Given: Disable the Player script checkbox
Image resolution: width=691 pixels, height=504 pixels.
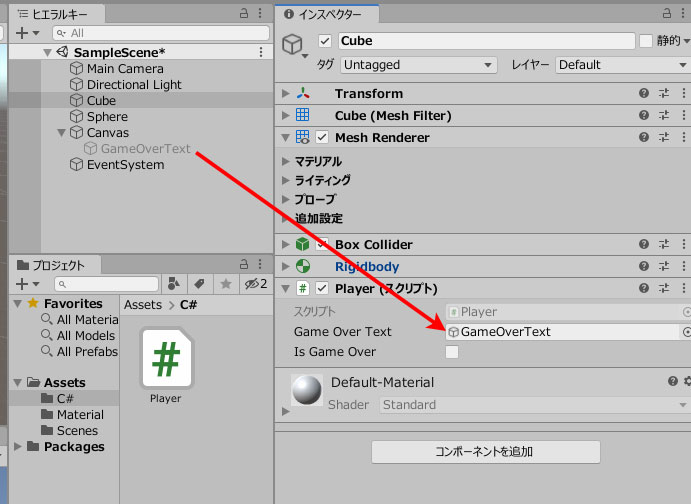Looking at the screenshot, I should tap(322, 289).
